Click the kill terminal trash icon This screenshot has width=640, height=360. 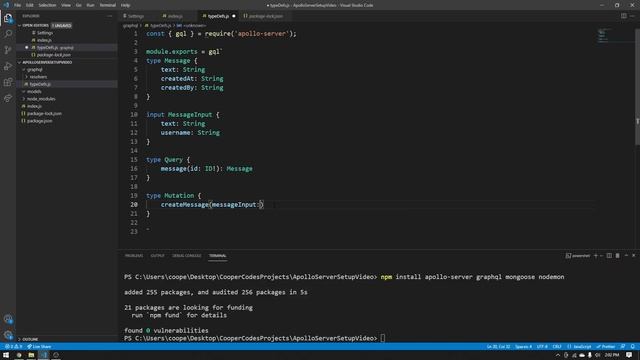tap(618, 256)
